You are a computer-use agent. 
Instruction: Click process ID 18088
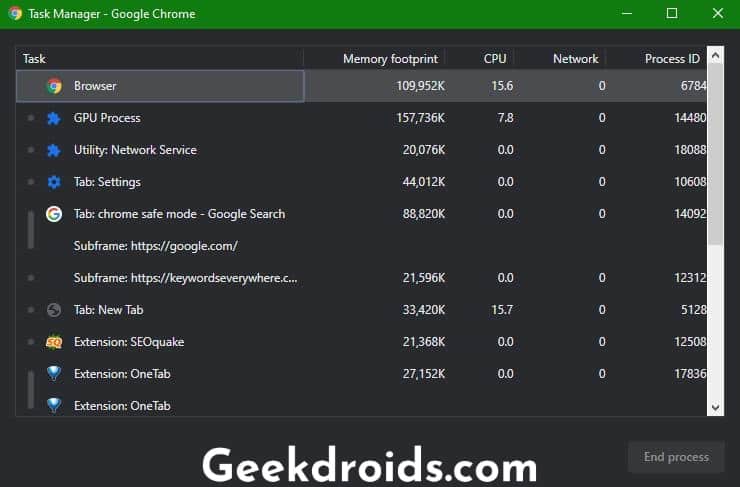[x=690, y=150]
